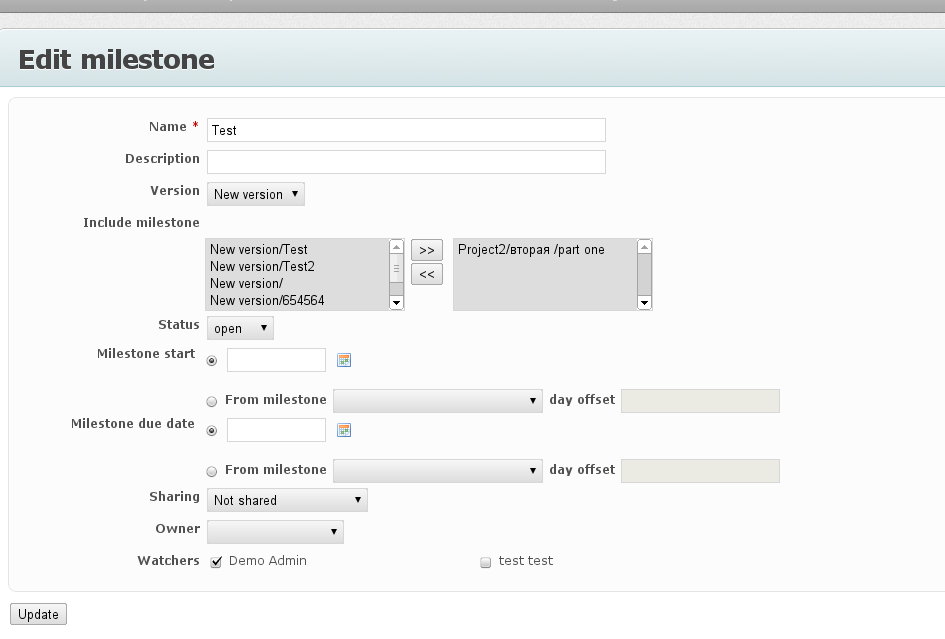Viewport: 945px width, 639px height.
Task: Click up arrow of right included list scrollbar
Action: pos(644,247)
